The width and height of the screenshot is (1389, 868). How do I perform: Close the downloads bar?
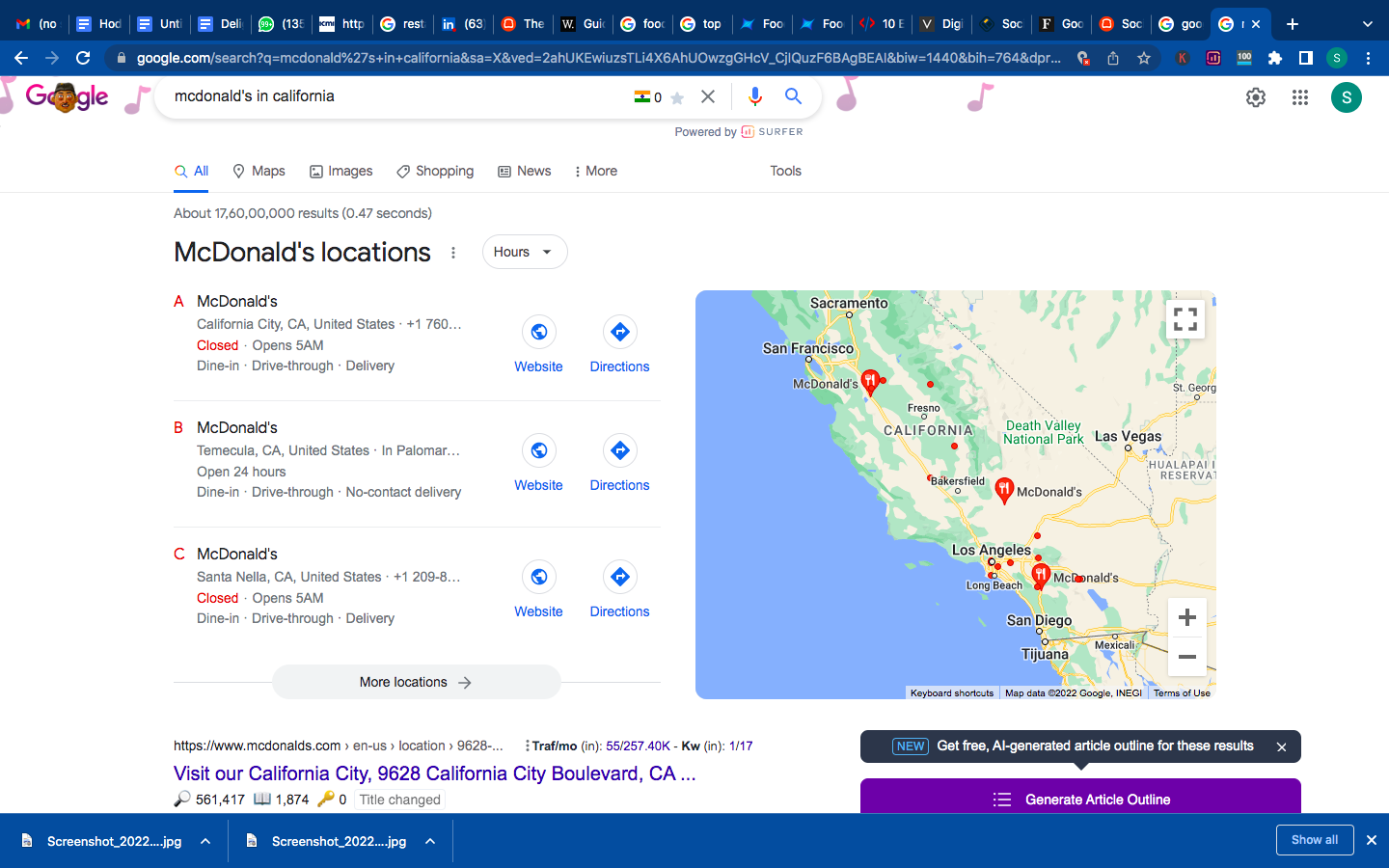pyautogui.click(x=1371, y=840)
